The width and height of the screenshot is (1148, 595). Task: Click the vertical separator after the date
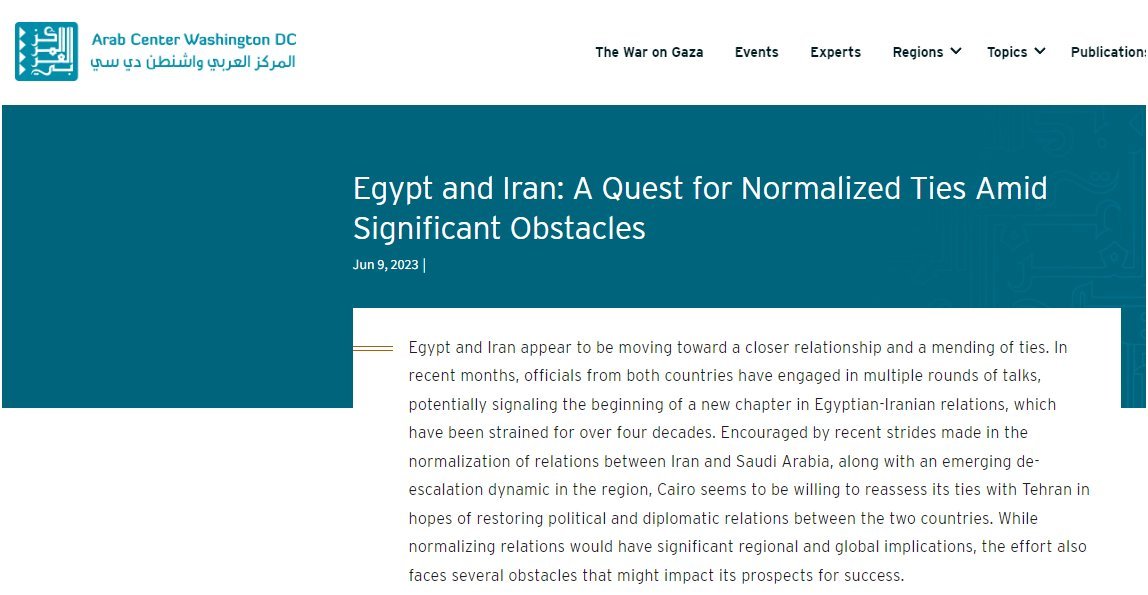coord(424,265)
